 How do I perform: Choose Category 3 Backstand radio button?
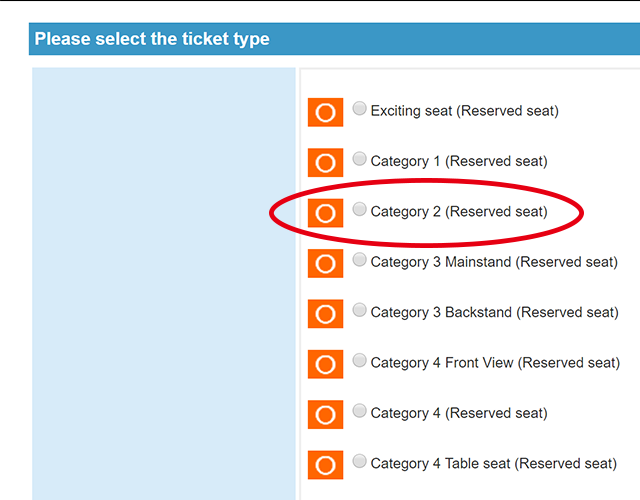click(360, 310)
